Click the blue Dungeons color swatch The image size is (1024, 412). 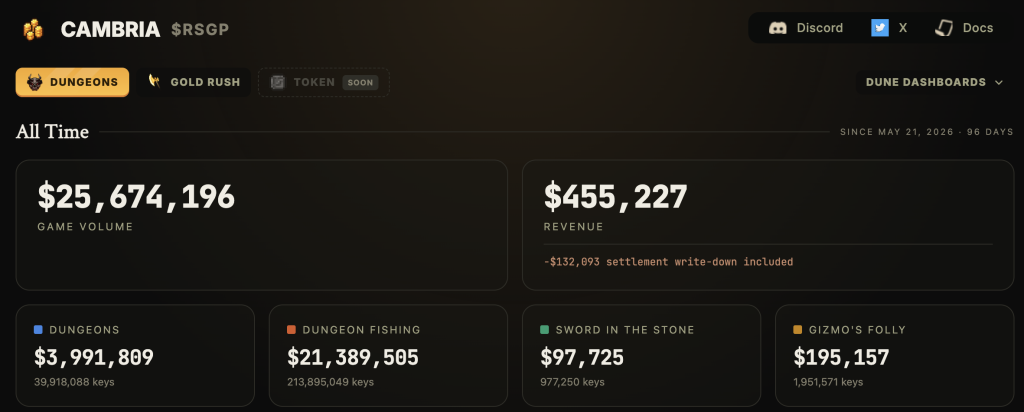pyautogui.click(x=39, y=330)
